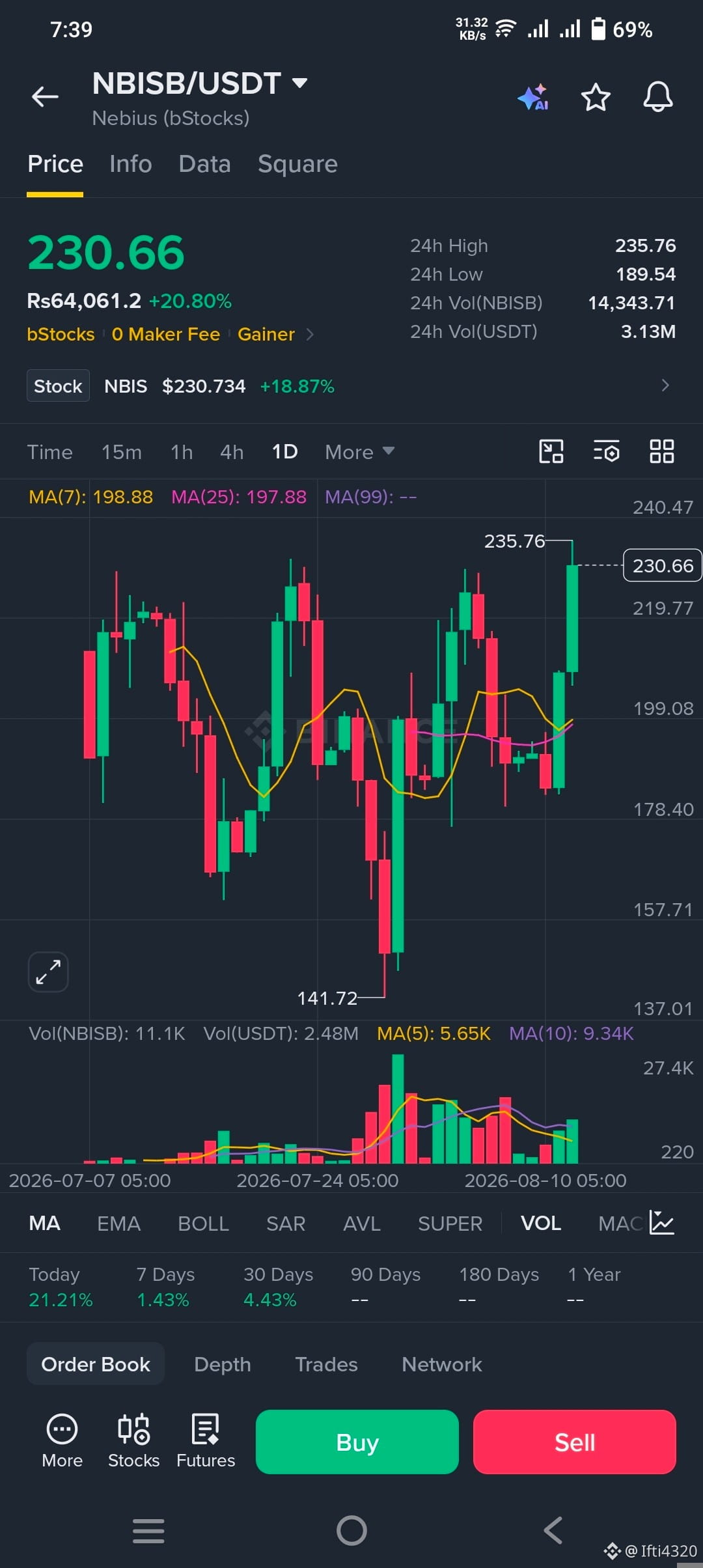Tap the MA(5): 5.65K volume label

(434, 1033)
